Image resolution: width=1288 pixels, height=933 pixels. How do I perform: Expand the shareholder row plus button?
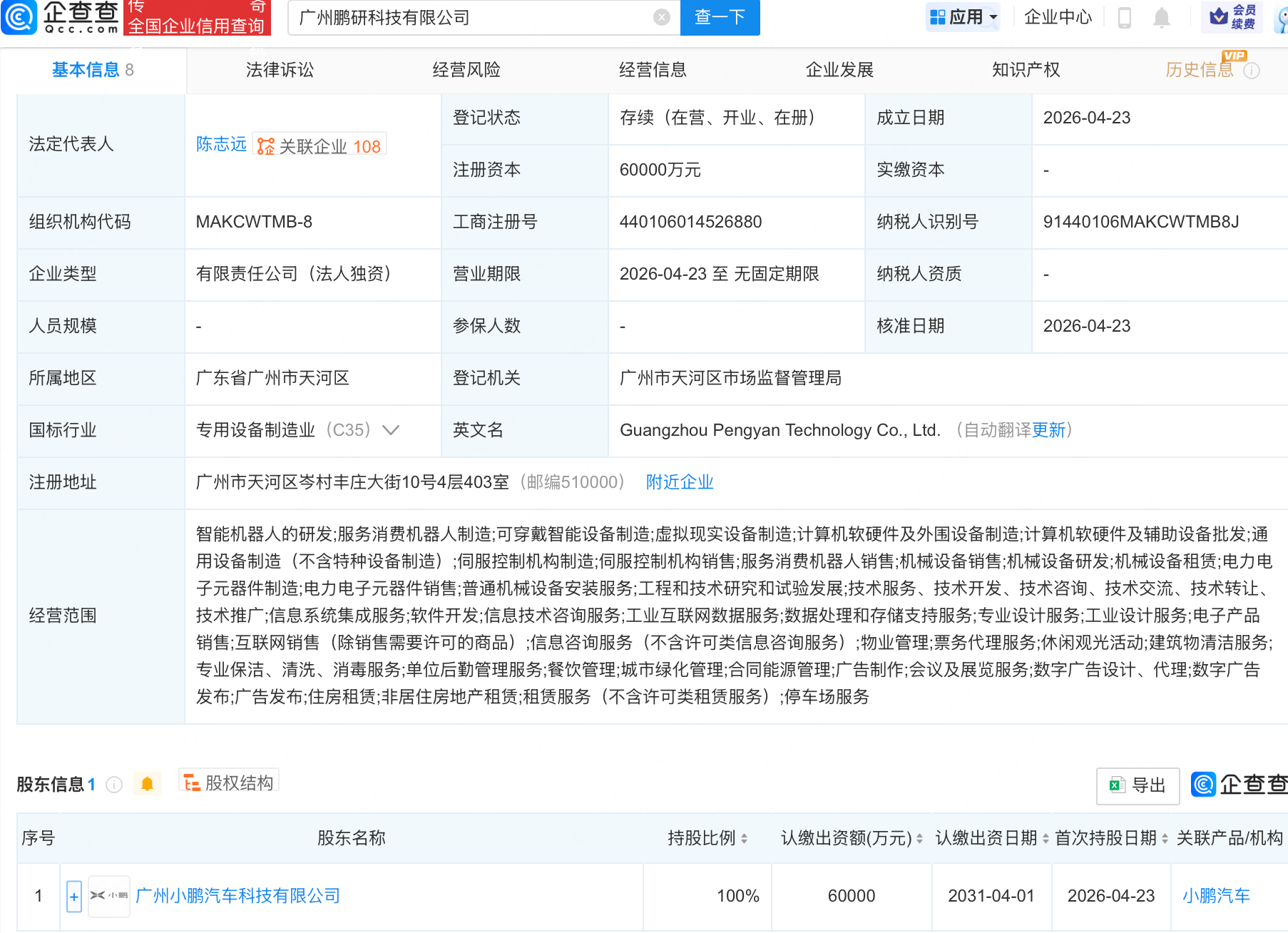[x=73, y=897]
